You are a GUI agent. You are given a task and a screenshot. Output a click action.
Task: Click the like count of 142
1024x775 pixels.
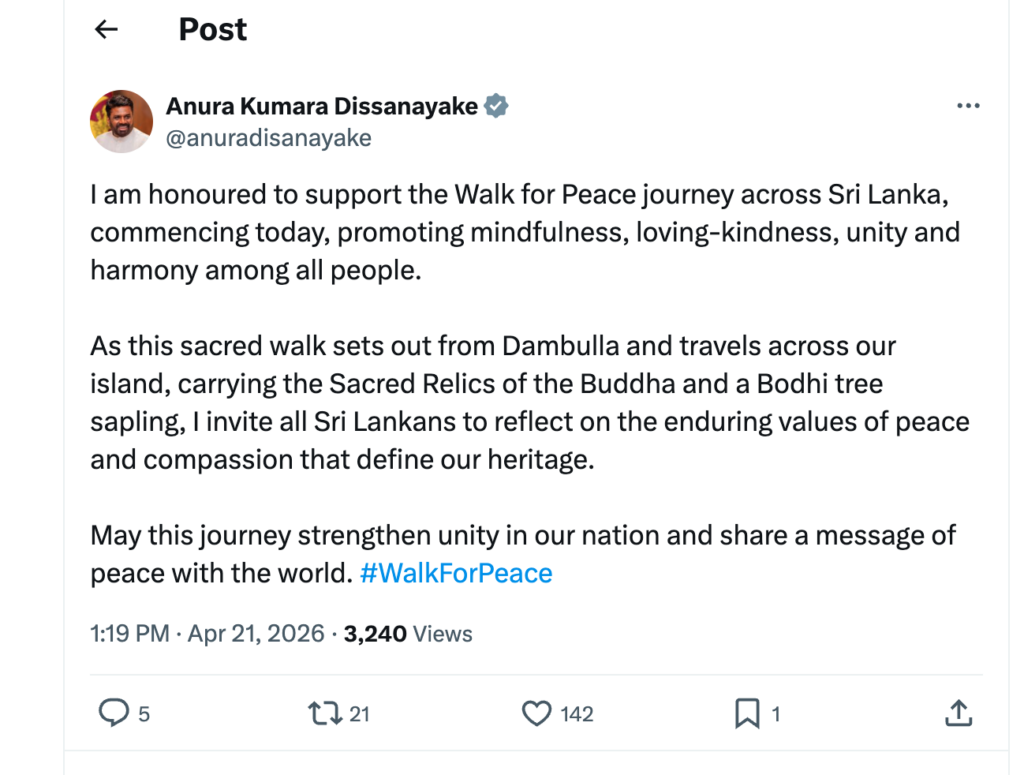point(577,714)
